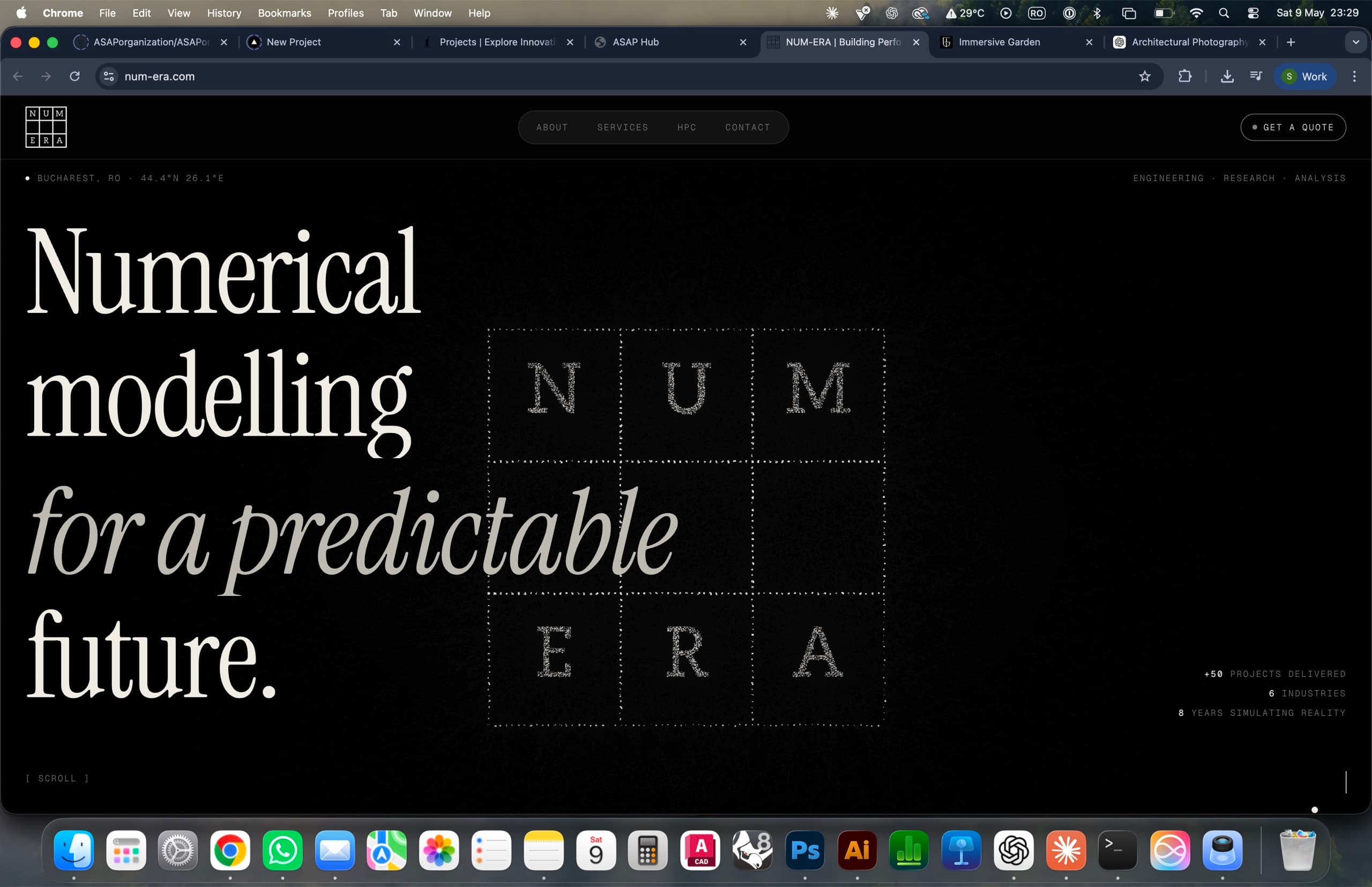Screen dimensions: 1372x887
Task: Reload the num-era.com page
Action: [x=75, y=77]
